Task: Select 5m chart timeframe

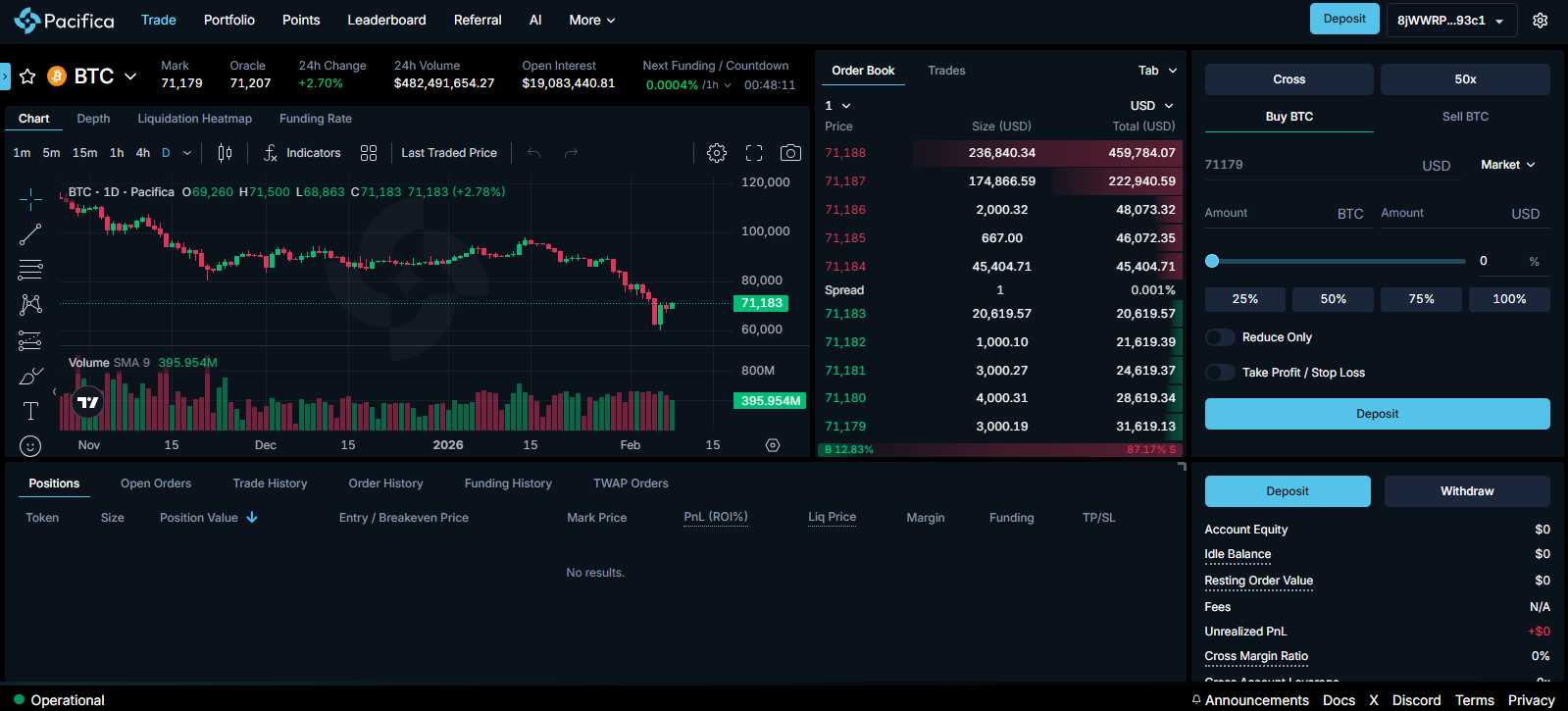Action: (x=51, y=153)
